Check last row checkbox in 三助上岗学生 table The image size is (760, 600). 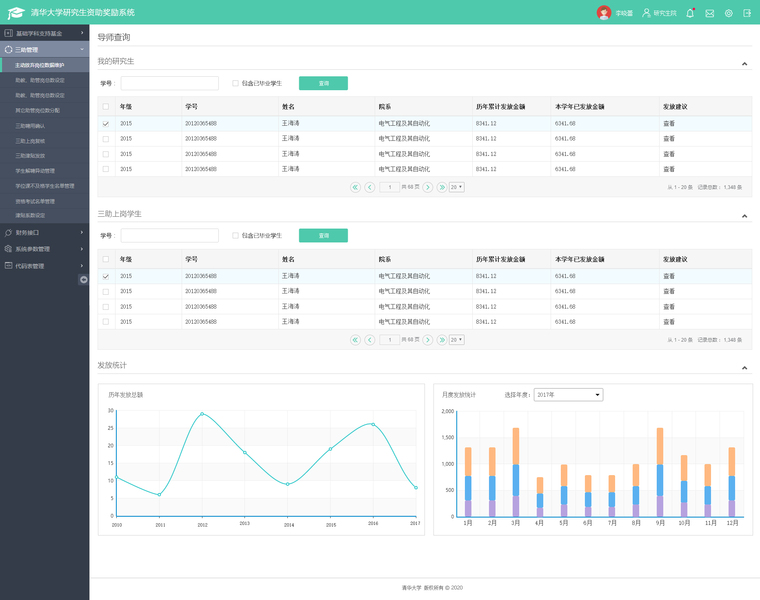coord(106,322)
